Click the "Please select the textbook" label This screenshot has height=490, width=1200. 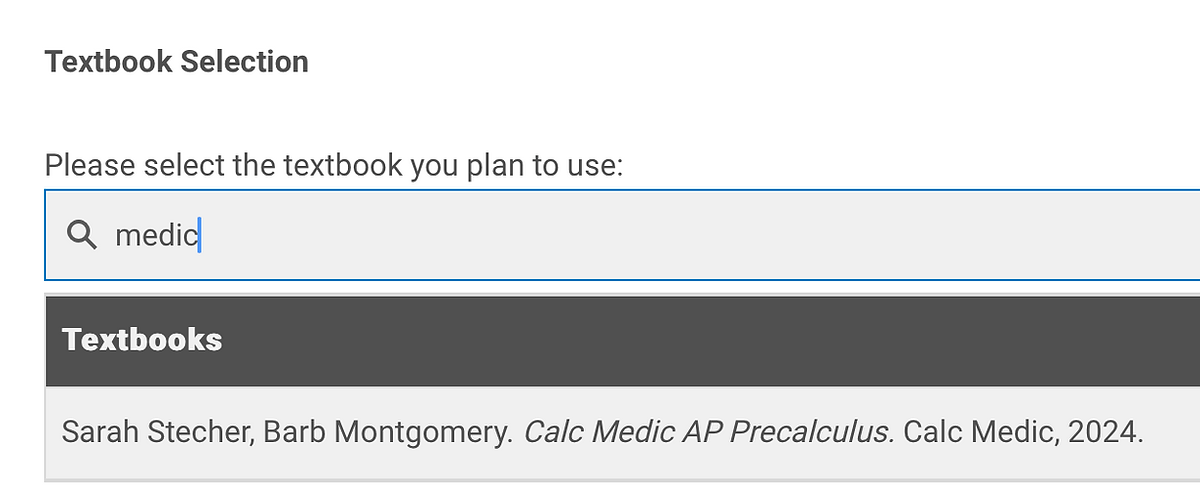click(334, 165)
